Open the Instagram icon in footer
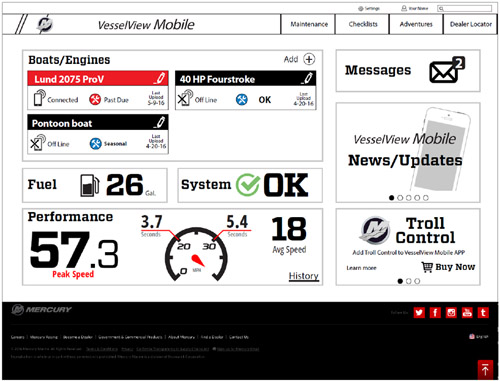The width and height of the screenshot is (500, 381). (451, 312)
